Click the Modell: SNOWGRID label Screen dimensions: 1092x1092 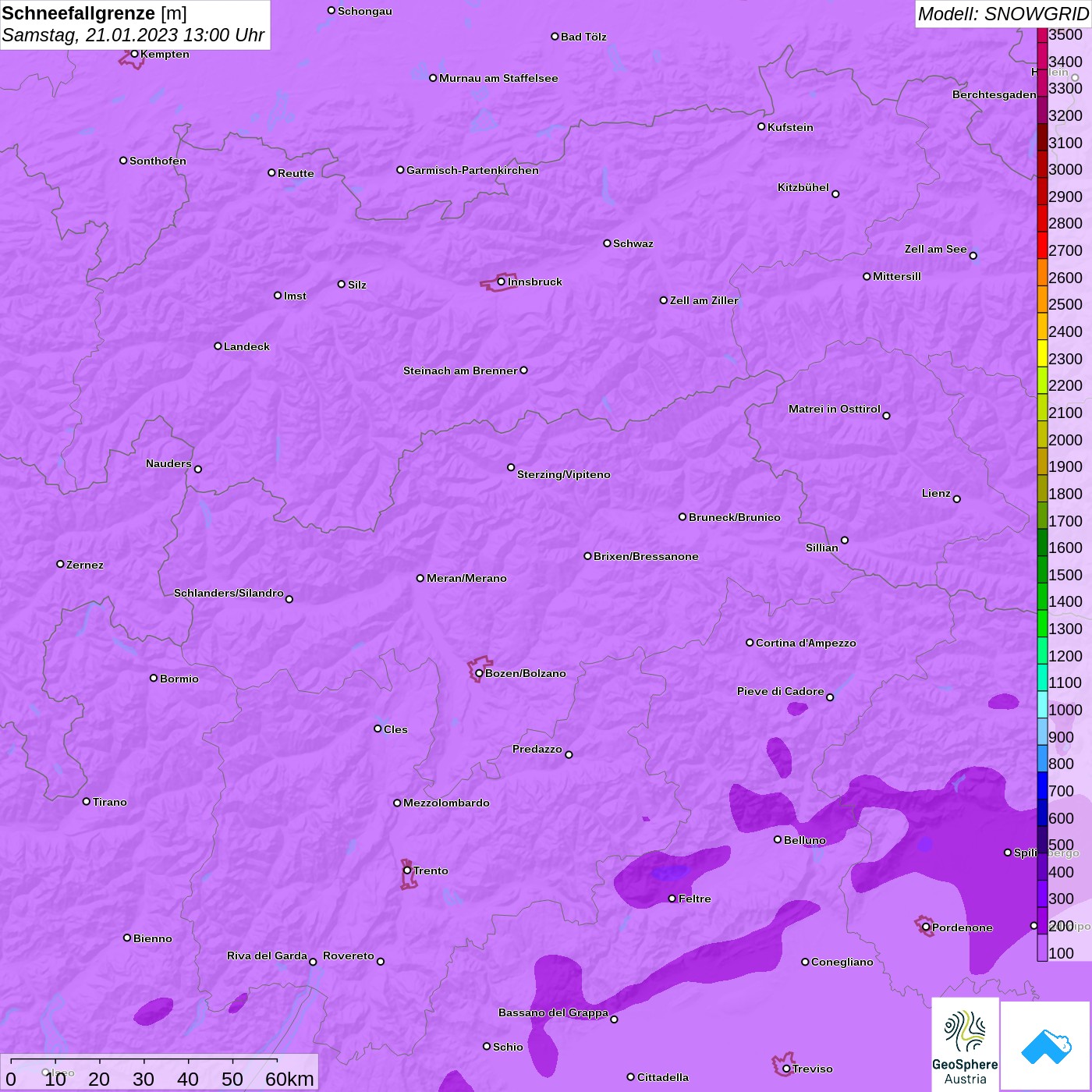(1003, 13)
